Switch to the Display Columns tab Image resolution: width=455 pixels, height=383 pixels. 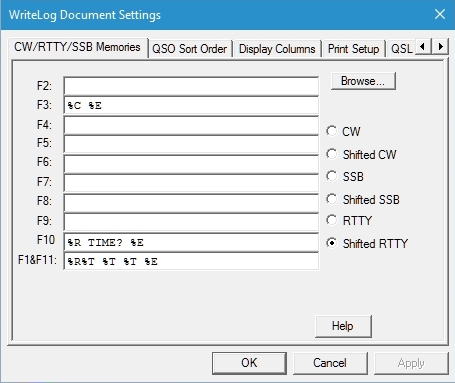(x=277, y=49)
